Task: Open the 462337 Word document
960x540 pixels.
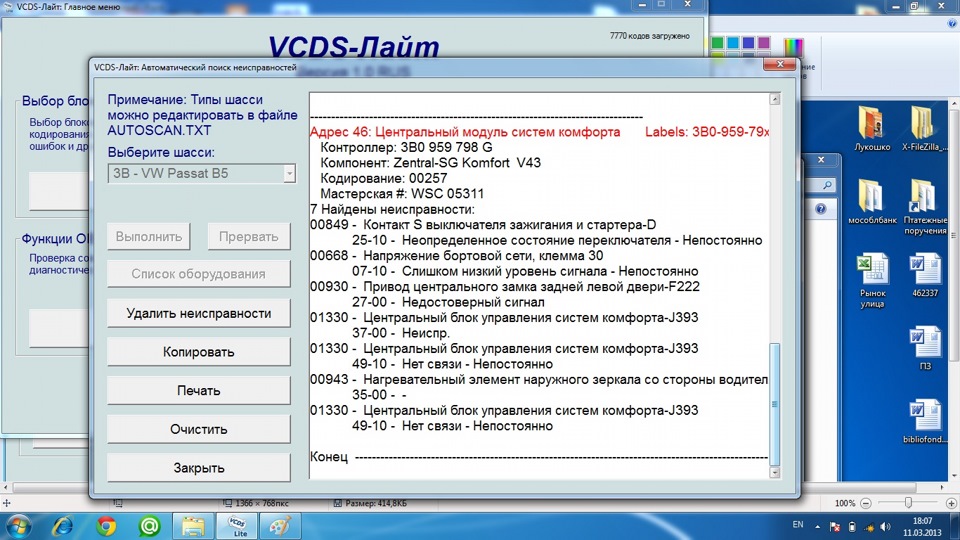Action: click(924, 276)
